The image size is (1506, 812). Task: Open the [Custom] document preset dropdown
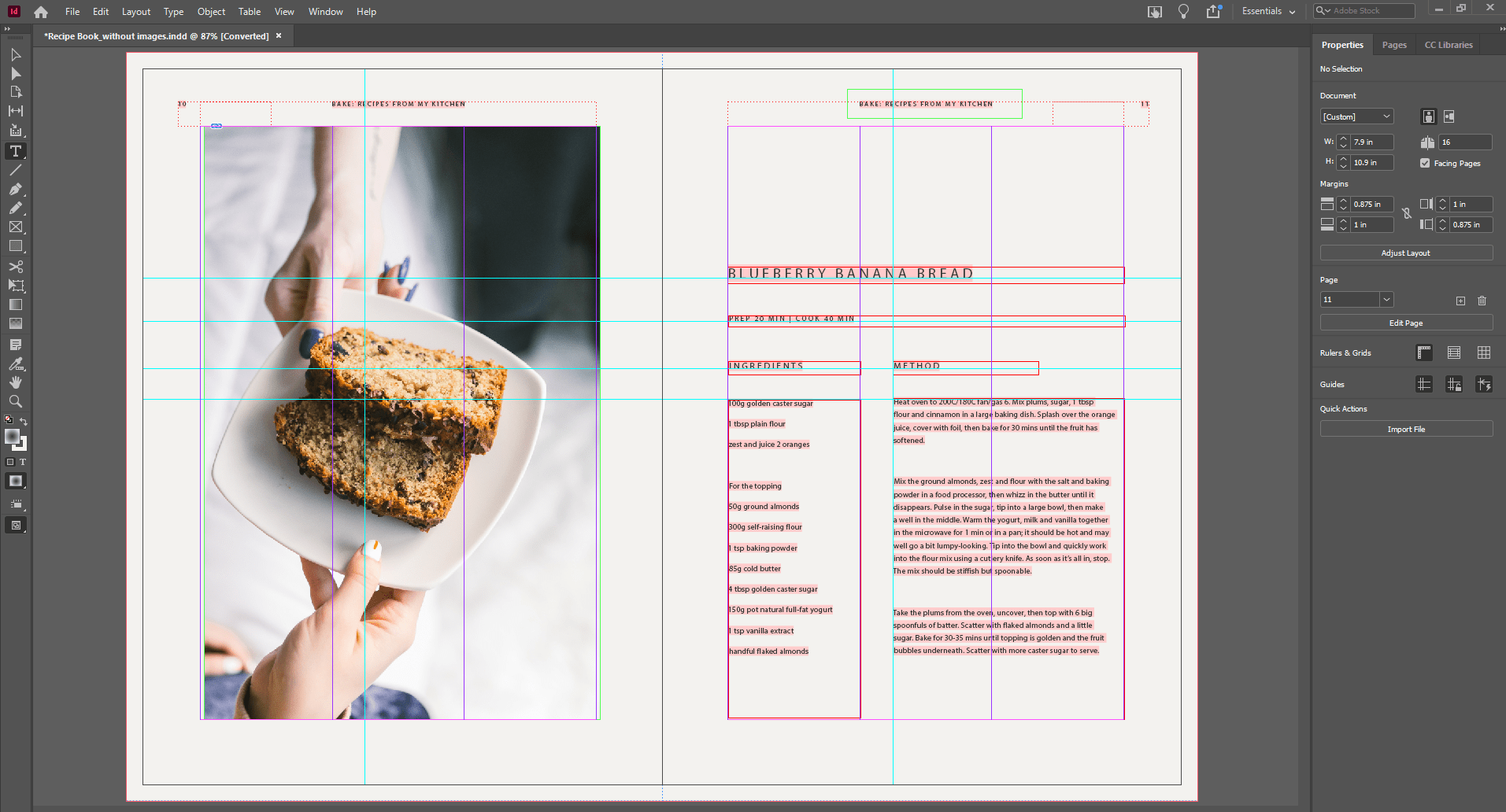[x=1356, y=116]
